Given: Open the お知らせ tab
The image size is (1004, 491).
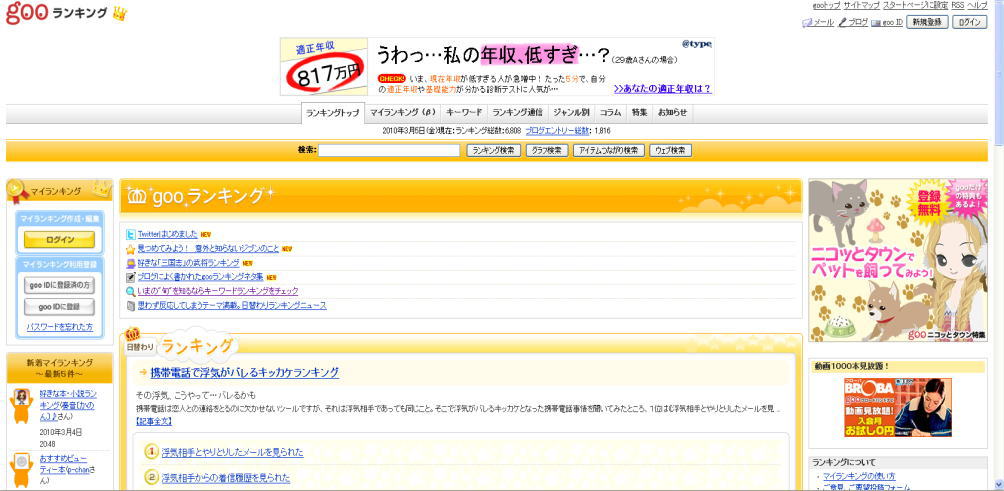Looking at the screenshot, I should point(672,113).
